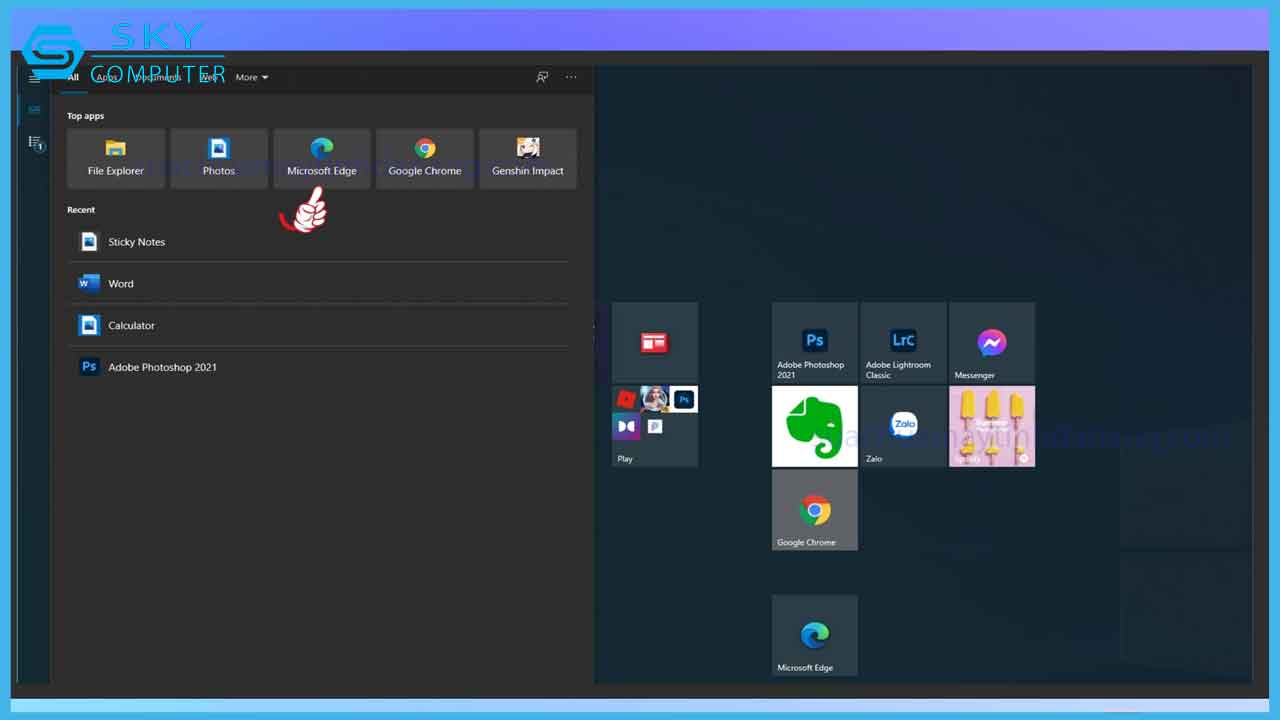
Task: Click the Roblox icon in Play folder
Action: tap(626, 399)
